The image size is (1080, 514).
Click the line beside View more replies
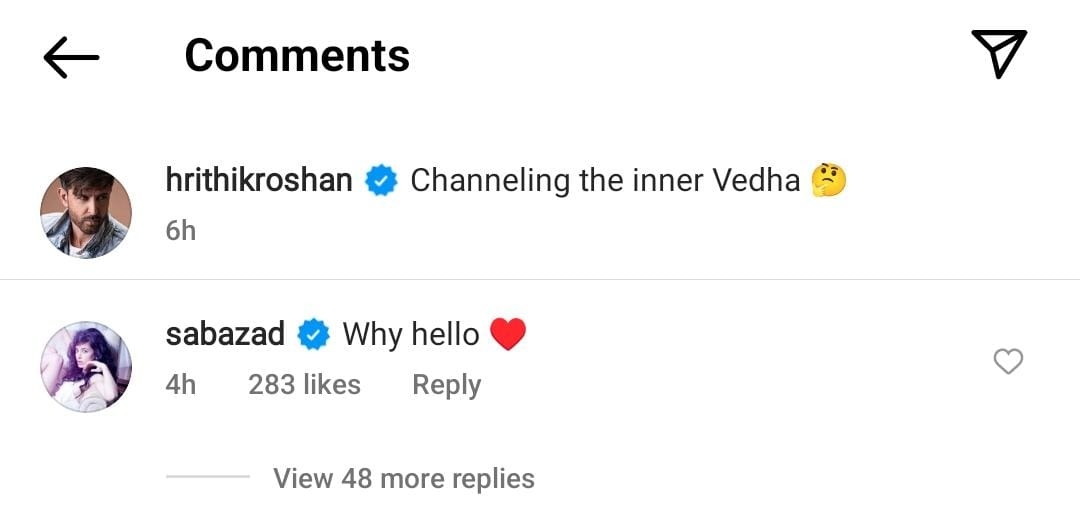click(x=207, y=477)
